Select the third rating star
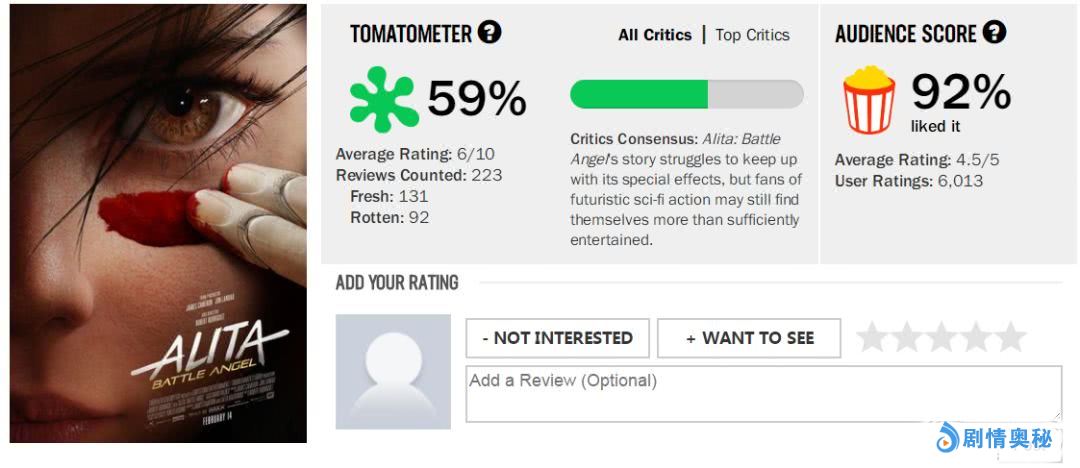Screen dimensions: 1080x468 [x=942, y=337]
